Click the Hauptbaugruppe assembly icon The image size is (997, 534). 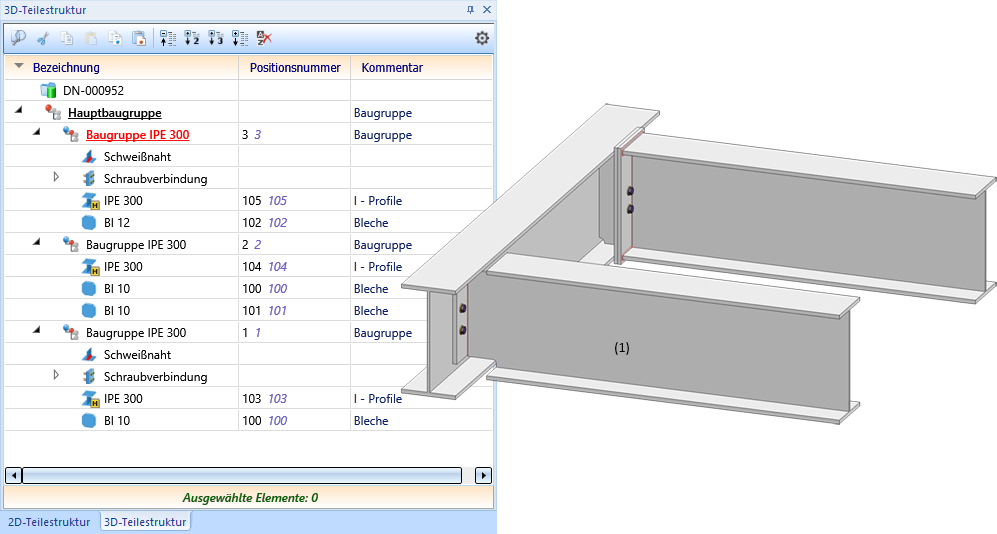[53, 113]
